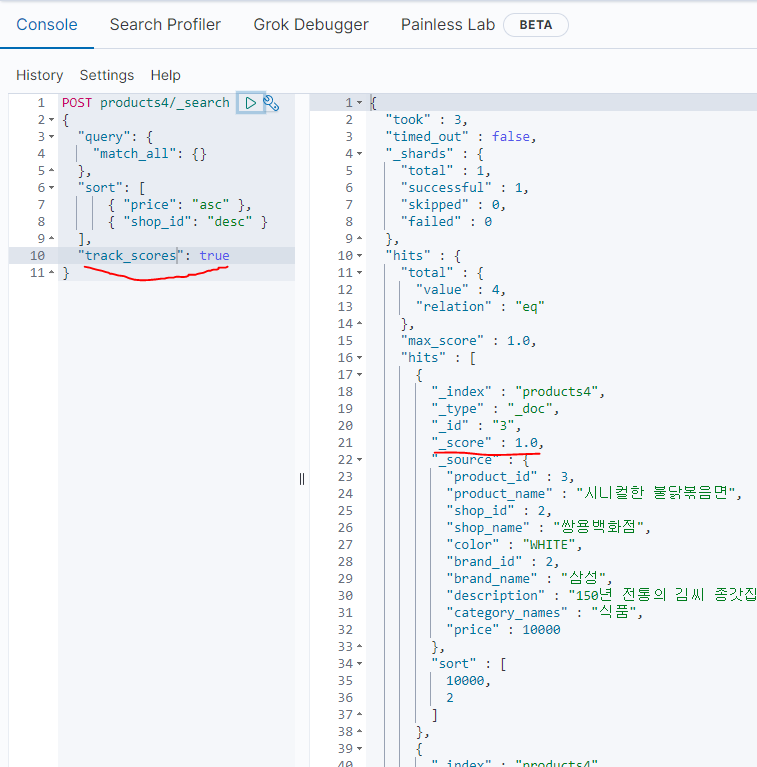Viewport: 757px width, 767px height.
Task: Click the send request play icon
Action: (251, 103)
